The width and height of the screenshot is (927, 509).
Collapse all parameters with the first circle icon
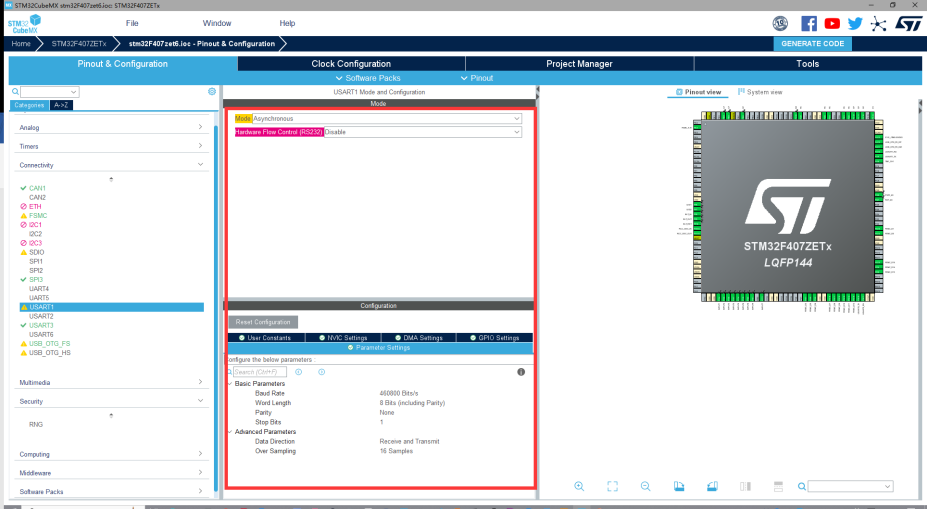[299, 372]
